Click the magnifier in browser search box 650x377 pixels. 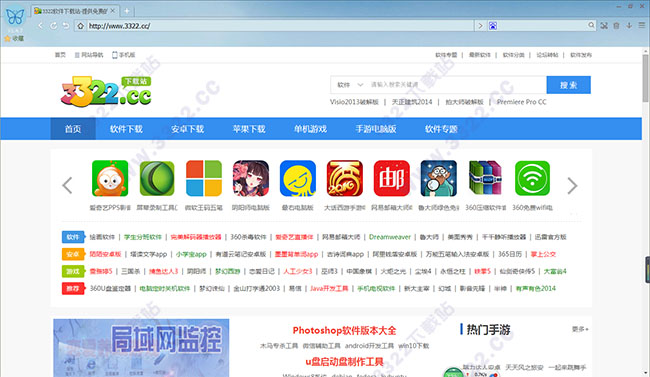tap(591, 25)
